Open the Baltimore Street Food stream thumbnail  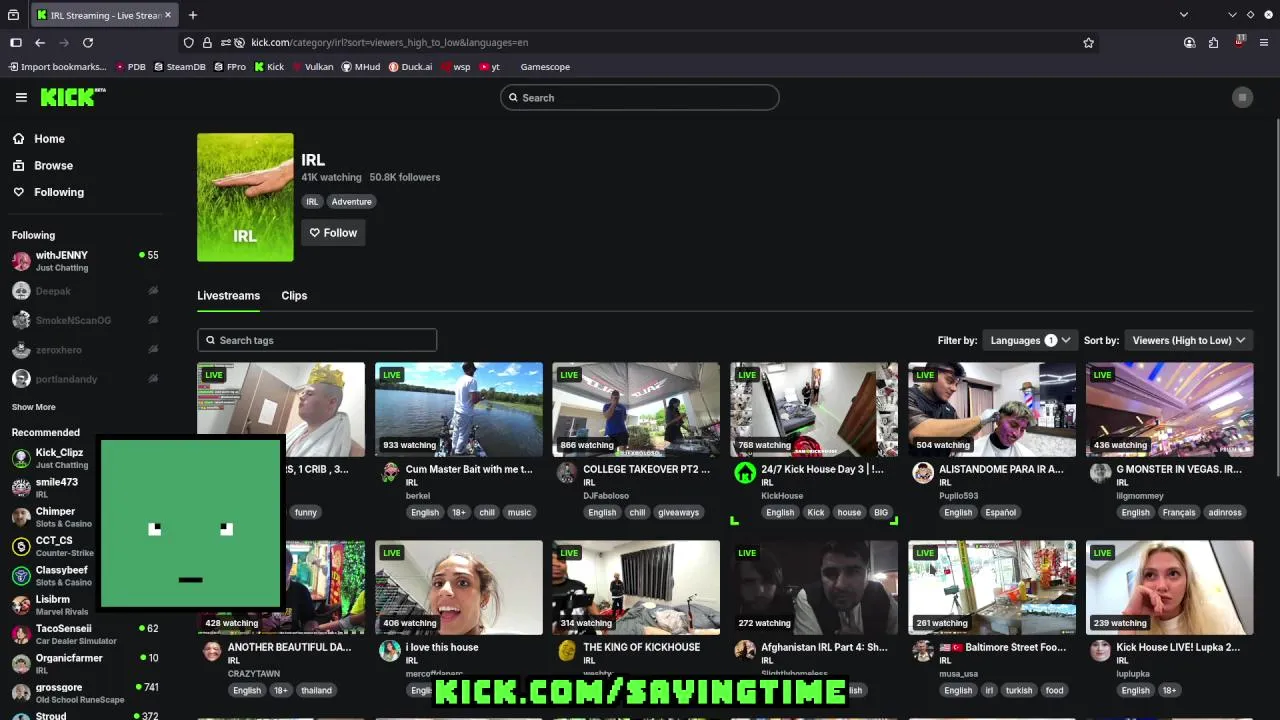tap(992, 587)
